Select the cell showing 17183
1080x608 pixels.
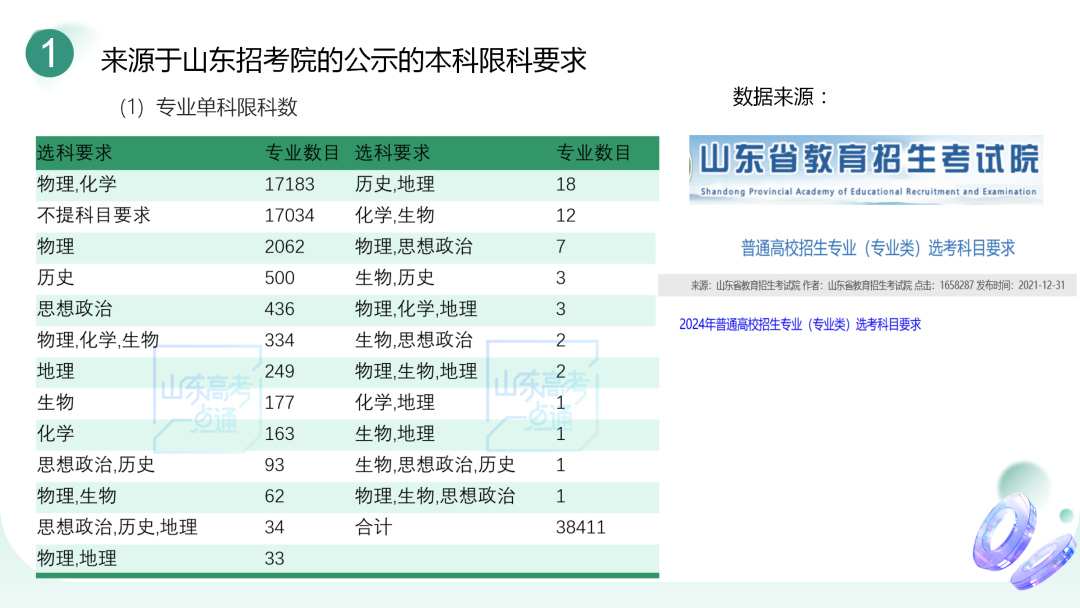click(x=289, y=184)
